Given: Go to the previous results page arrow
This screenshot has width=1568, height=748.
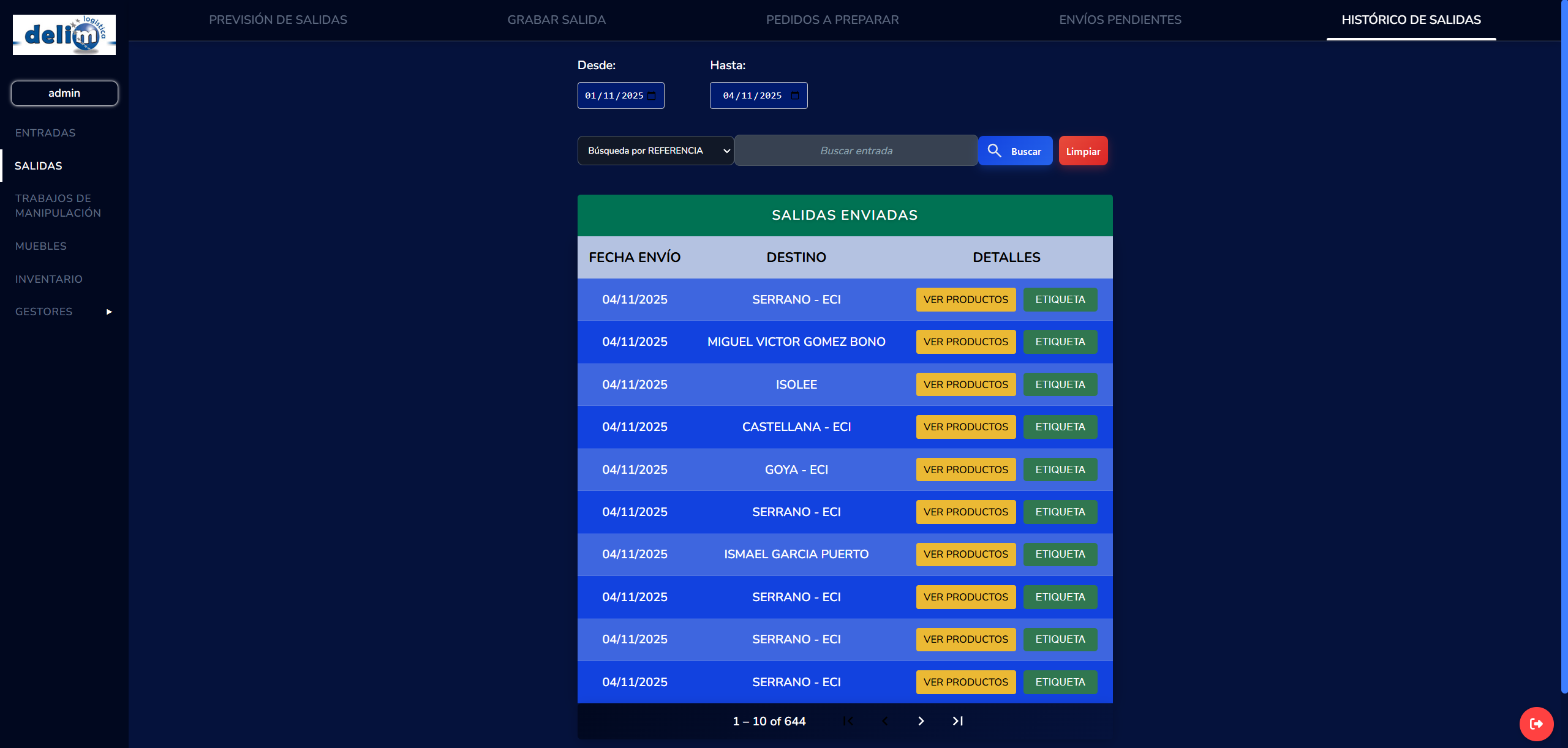Looking at the screenshot, I should pos(884,721).
